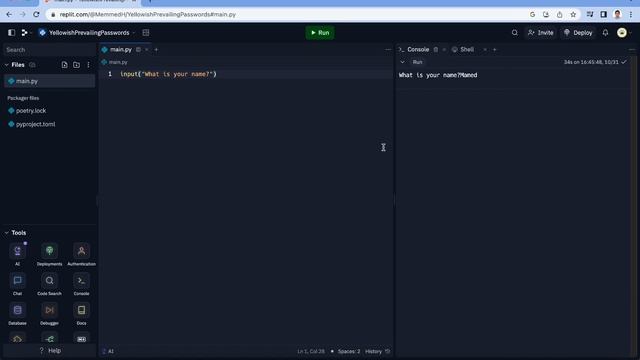
Task: Create a new folder with the folder icon
Action: [x=76, y=65]
